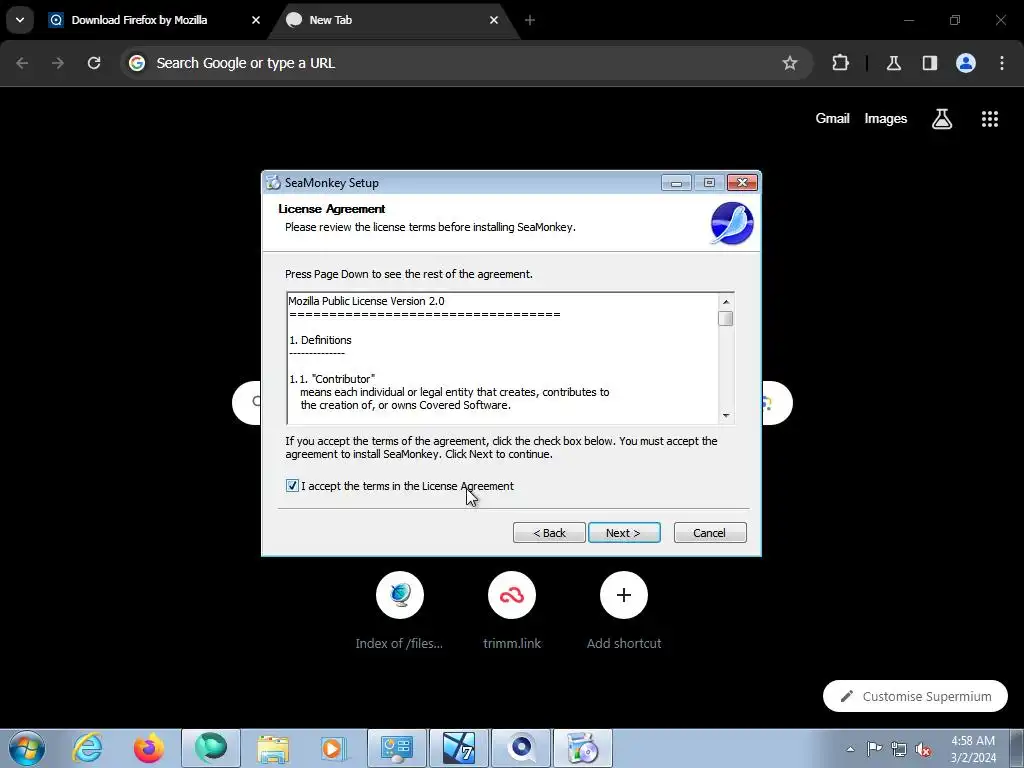Click the Back button in SeaMonkey Setup

click(549, 533)
